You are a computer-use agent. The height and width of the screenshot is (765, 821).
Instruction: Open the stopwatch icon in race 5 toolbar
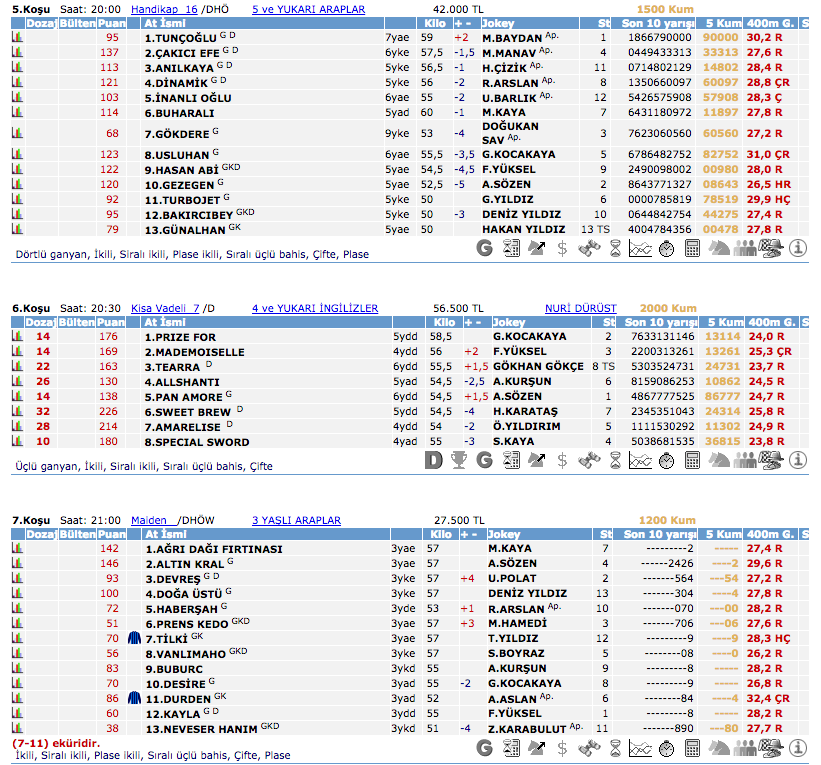click(666, 249)
